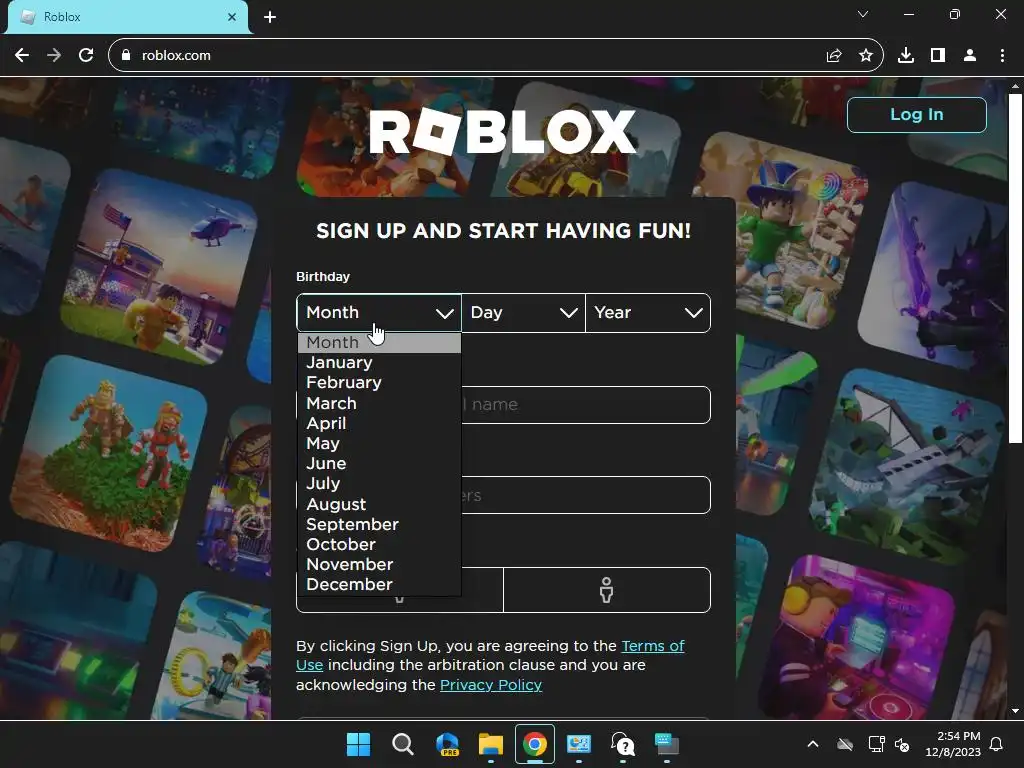Select the Month placeholder option
The width and height of the screenshot is (1024, 768).
[379, 343]
